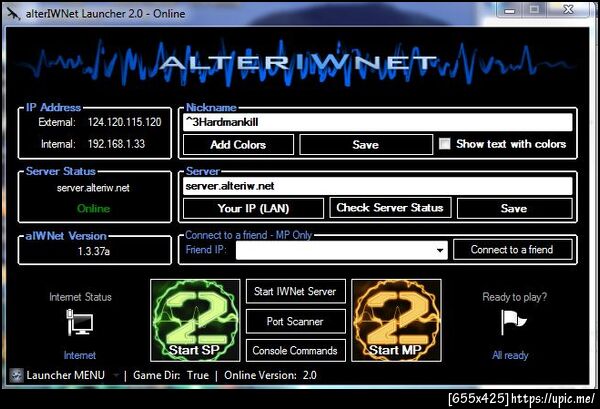Click the Ready to play flag icon
Screen dimensions: 600x409
tap(513, 322)
